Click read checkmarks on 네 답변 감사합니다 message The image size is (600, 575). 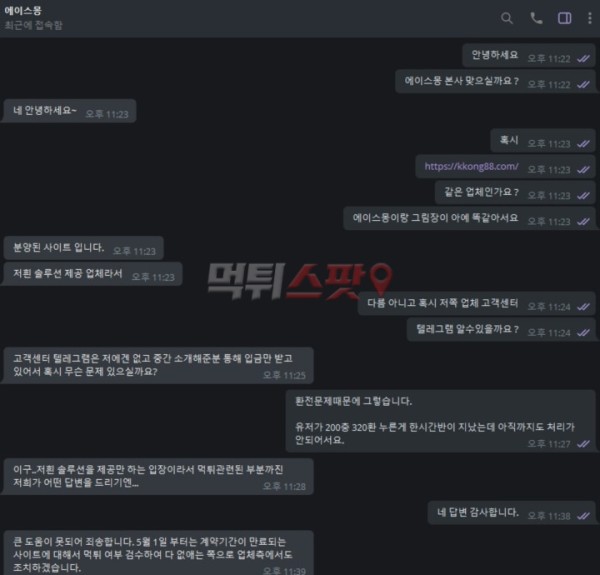coord(583,516)
